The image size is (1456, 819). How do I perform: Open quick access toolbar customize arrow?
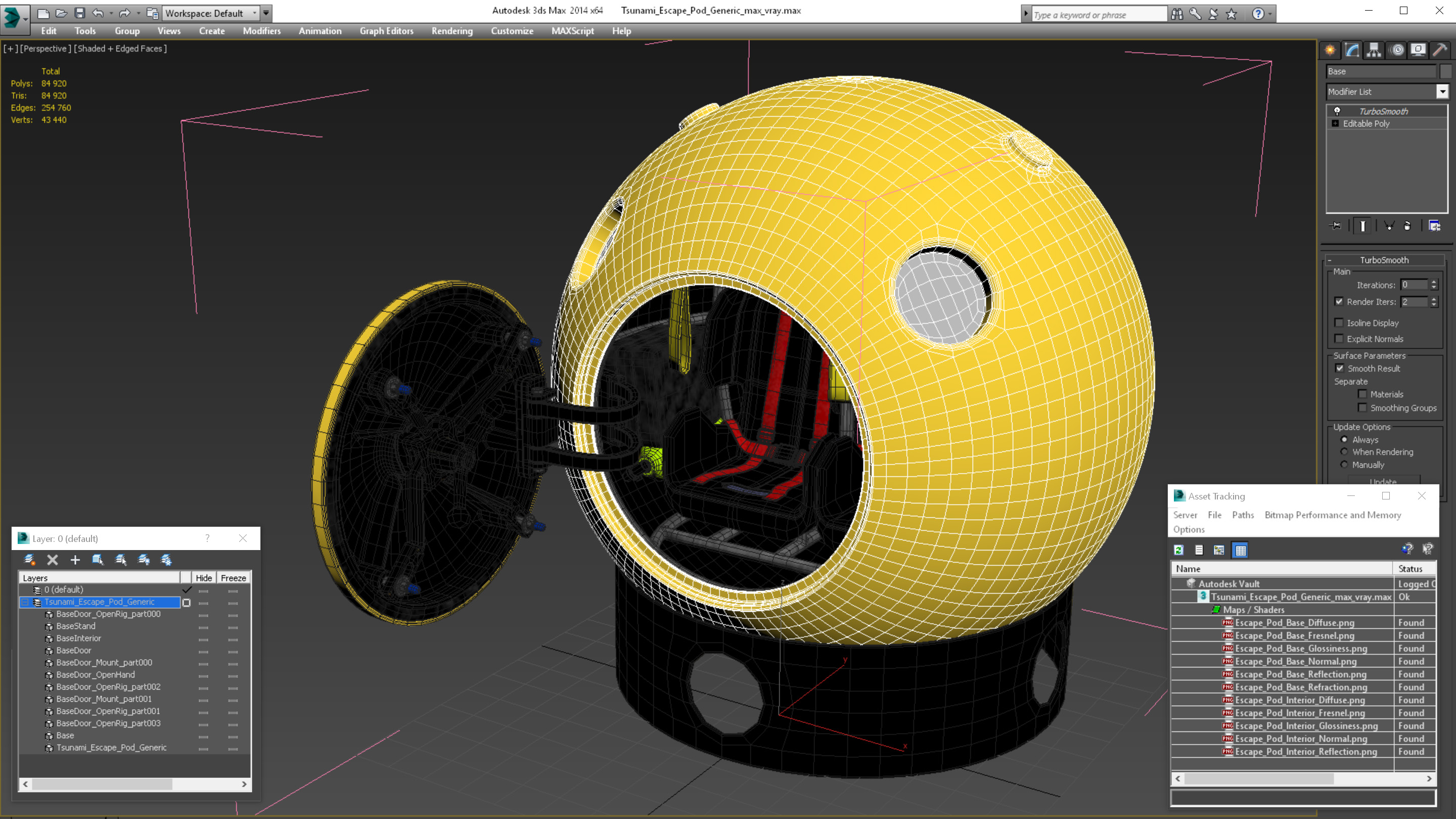(266, 13)
